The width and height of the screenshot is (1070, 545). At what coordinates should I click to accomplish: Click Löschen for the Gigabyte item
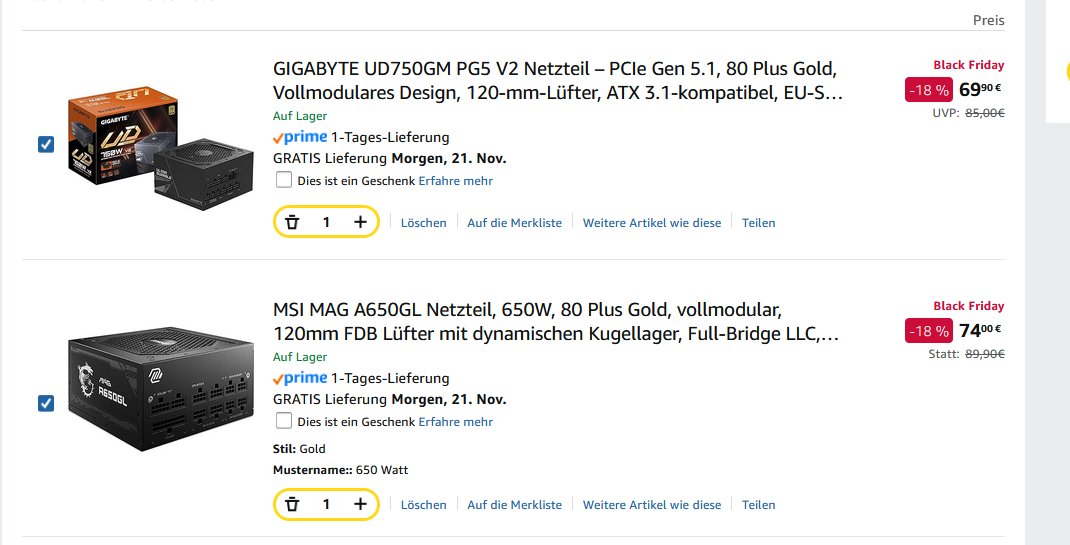tap(424, 222)
